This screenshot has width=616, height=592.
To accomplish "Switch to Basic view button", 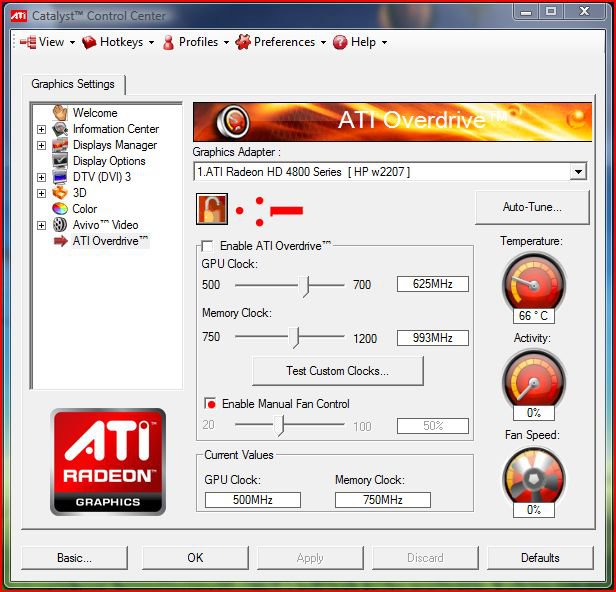I will tap(74, 558).
